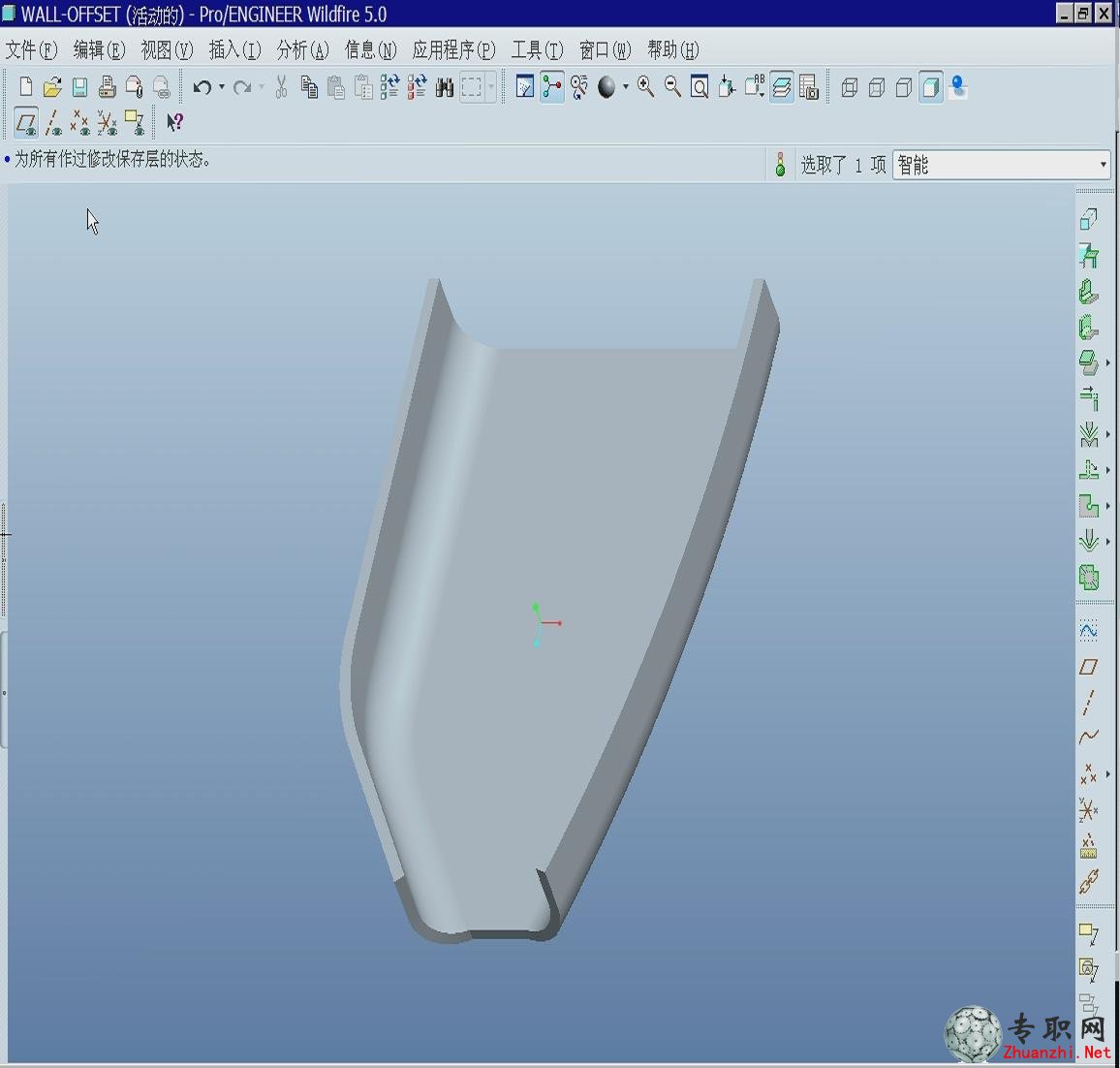
Task: Expand the appearance gallery arrow
Action: pyautogui.click(x=626, y=87)
